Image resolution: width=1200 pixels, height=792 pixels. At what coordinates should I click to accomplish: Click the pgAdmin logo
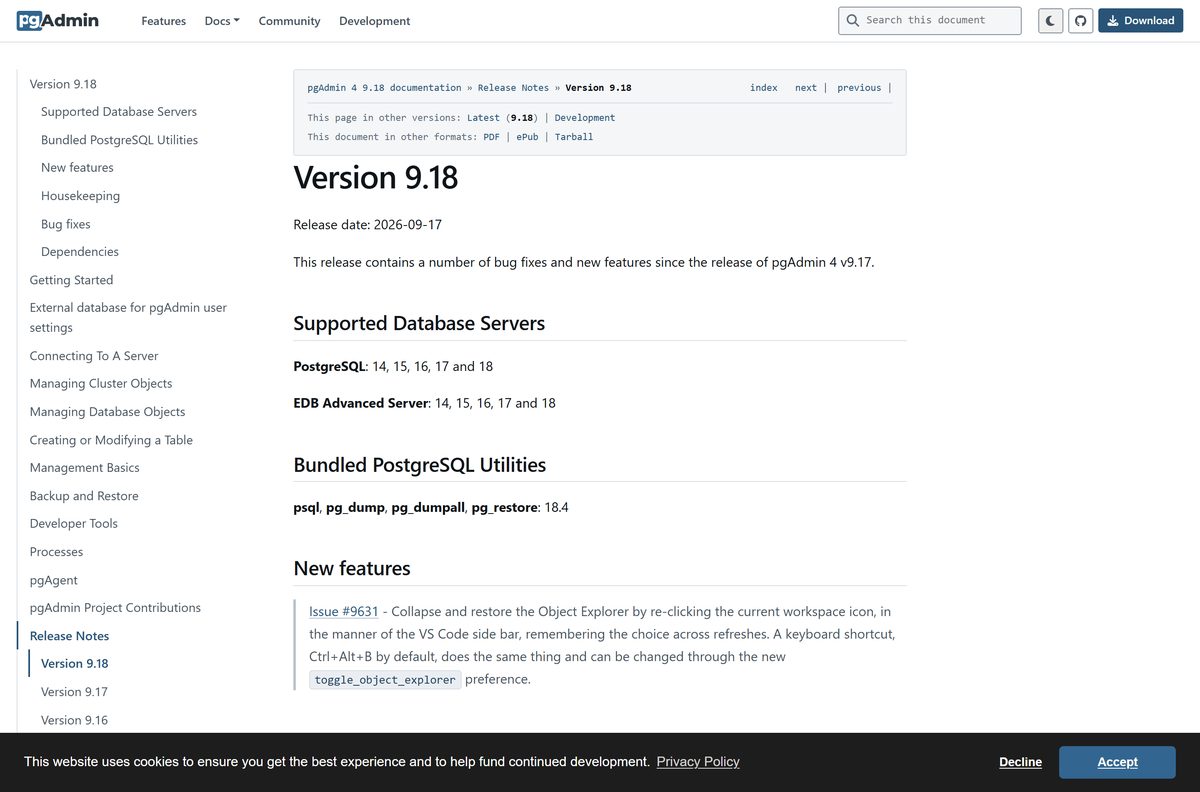57,20
